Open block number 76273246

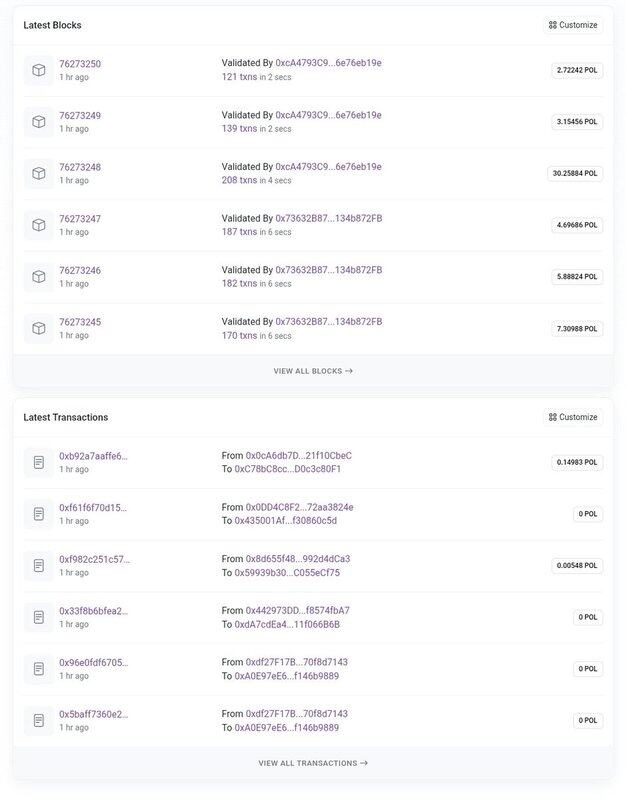pos(80,270)
